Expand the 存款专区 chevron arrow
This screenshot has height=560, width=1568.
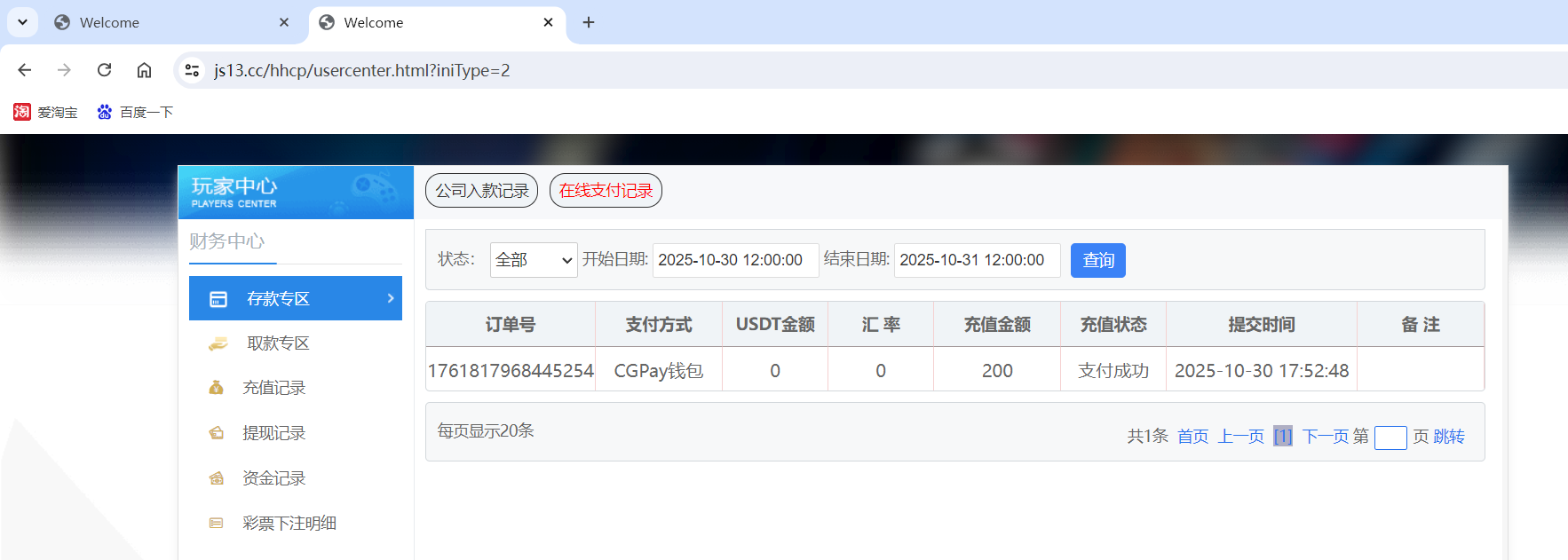pyautogui.click(x=391, y=298)
